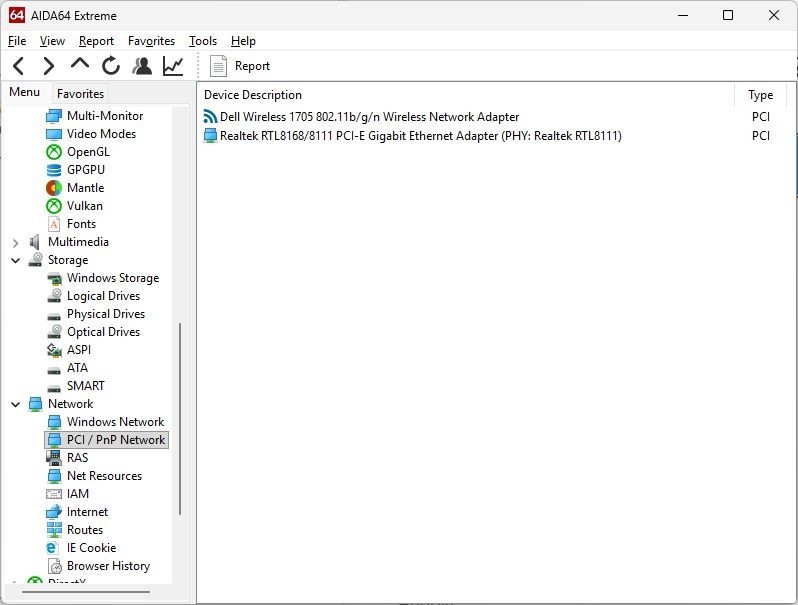Expand the Multimedia tree node
This screenshot has height=605, width=798.
(x=15, y=243)
